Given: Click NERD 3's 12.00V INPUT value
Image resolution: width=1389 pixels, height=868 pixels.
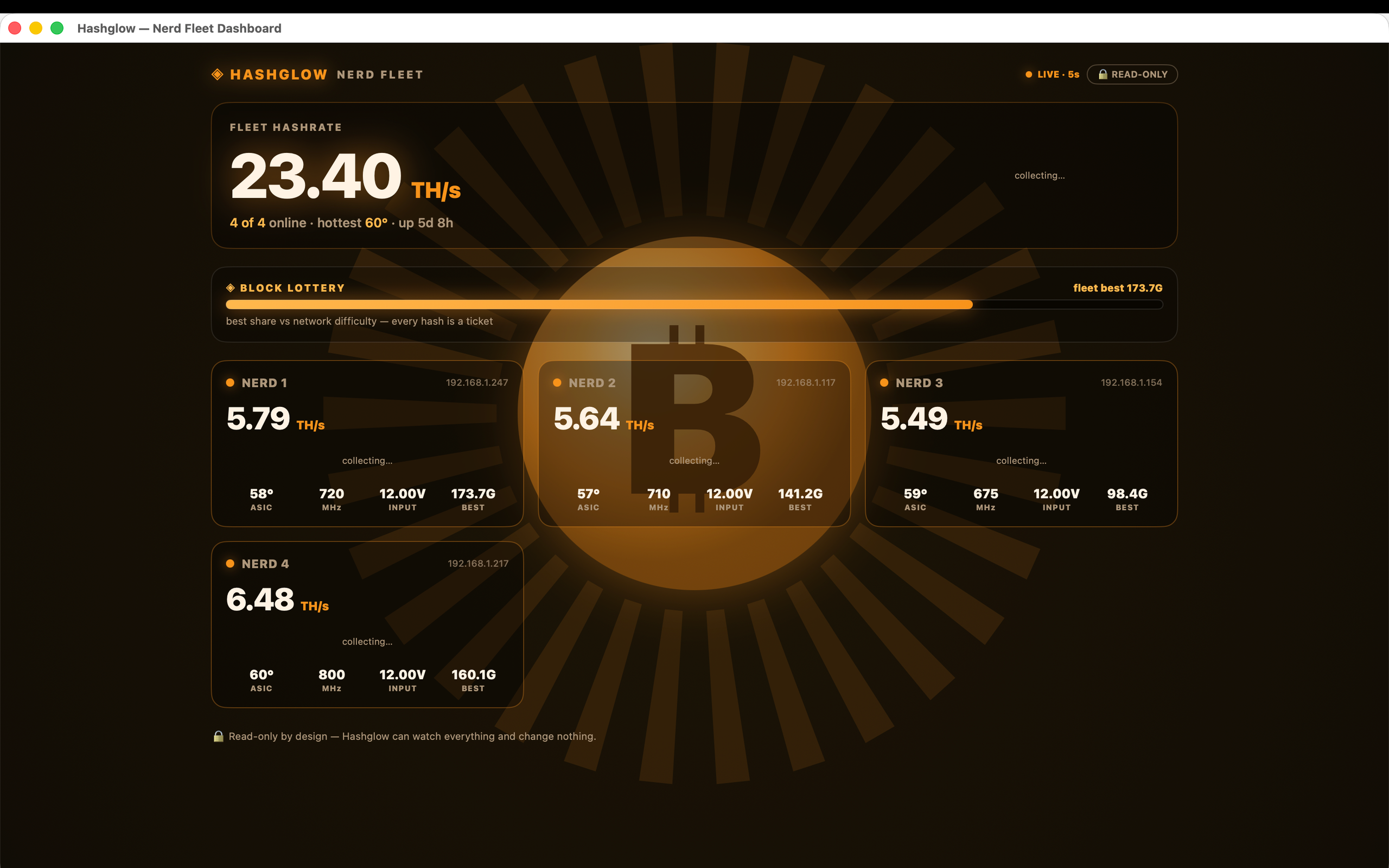Looking at the screenshot, I should click(1057, 494).
